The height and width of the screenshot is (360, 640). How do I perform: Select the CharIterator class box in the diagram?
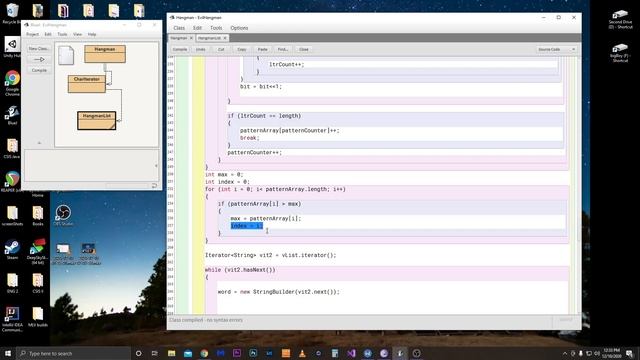(x=87, y=84)
